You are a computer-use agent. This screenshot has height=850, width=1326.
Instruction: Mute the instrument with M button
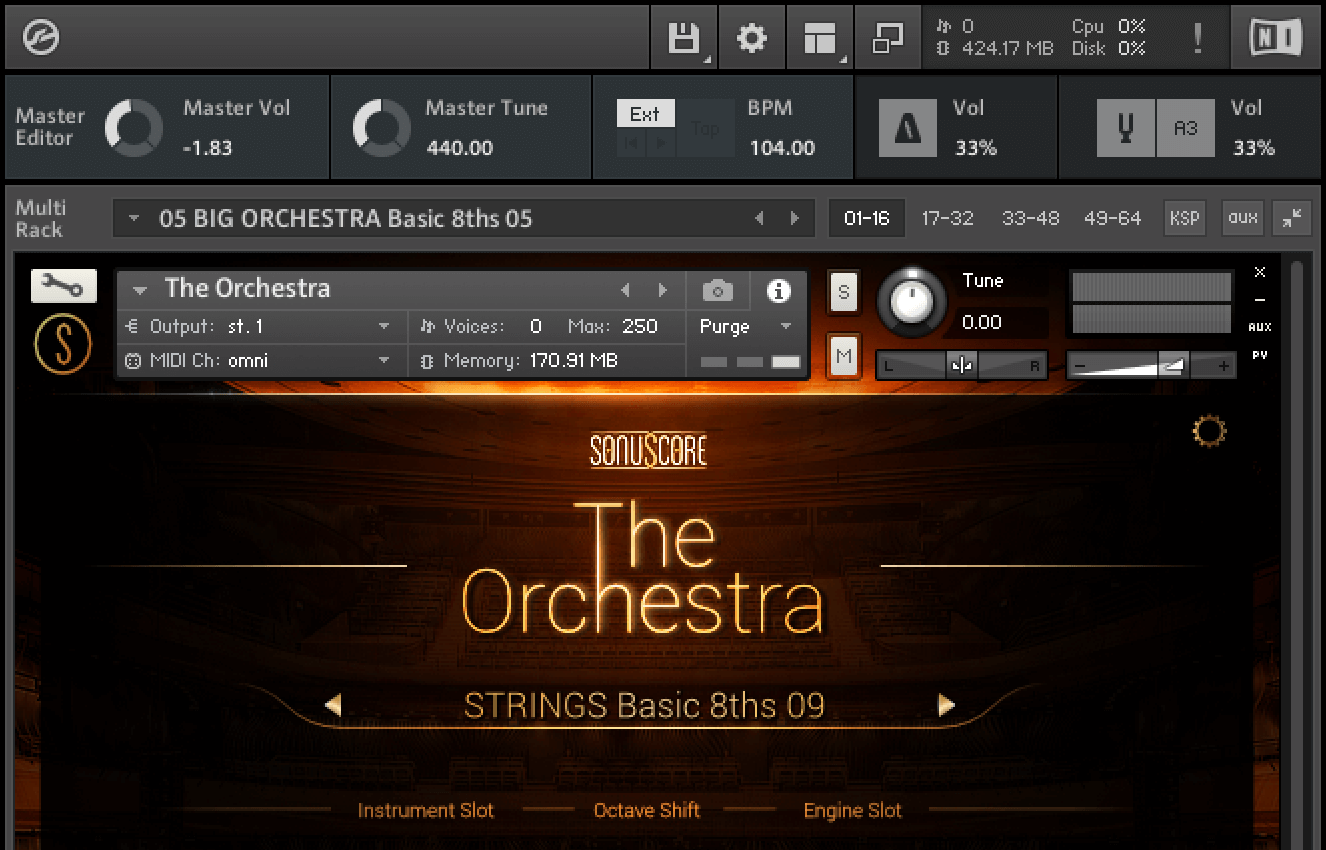click(844, 357)
